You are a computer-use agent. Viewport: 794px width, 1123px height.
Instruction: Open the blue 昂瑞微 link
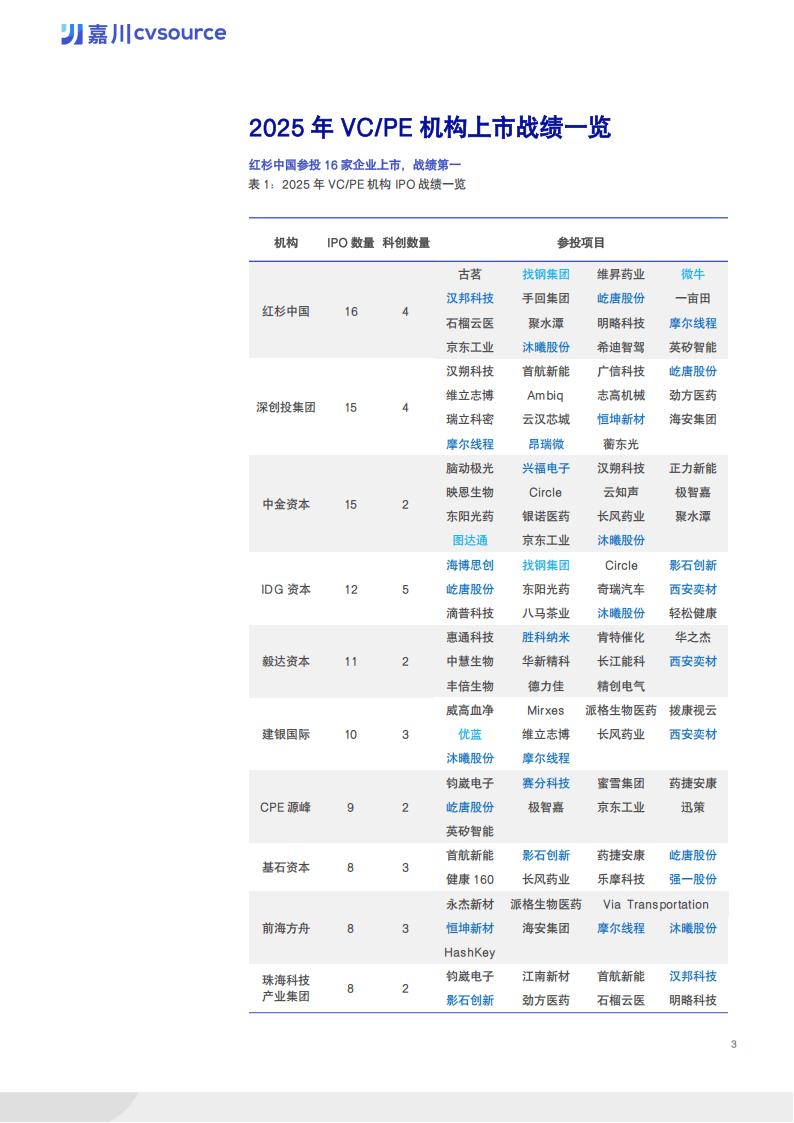point(545,444)
